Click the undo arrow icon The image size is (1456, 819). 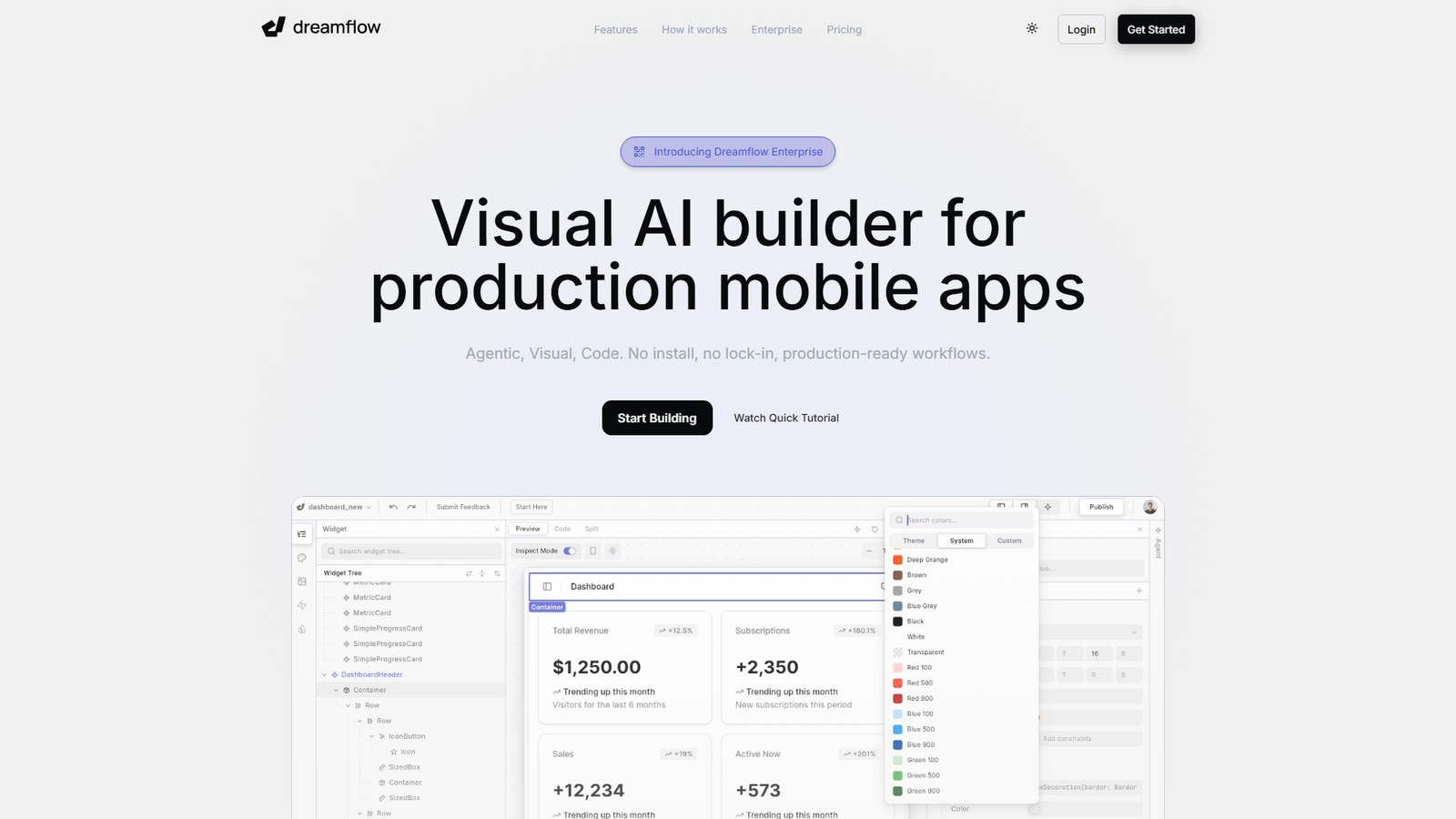pyautogui.click(x=392, y=507)
